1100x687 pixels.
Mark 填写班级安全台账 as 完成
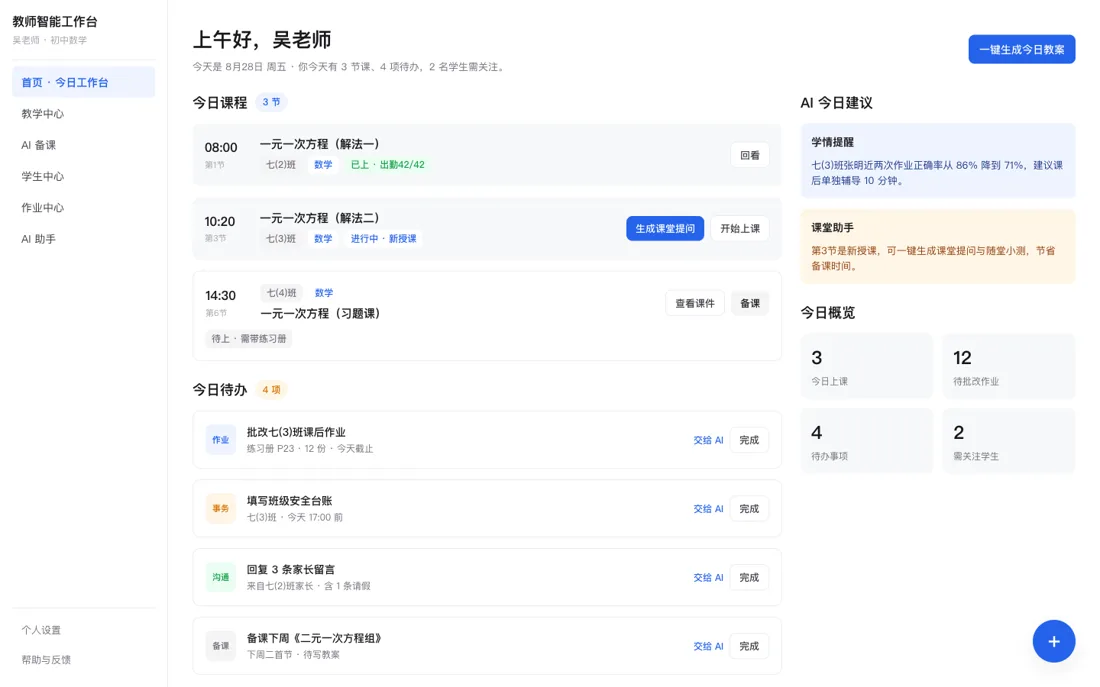pos(749,509)
